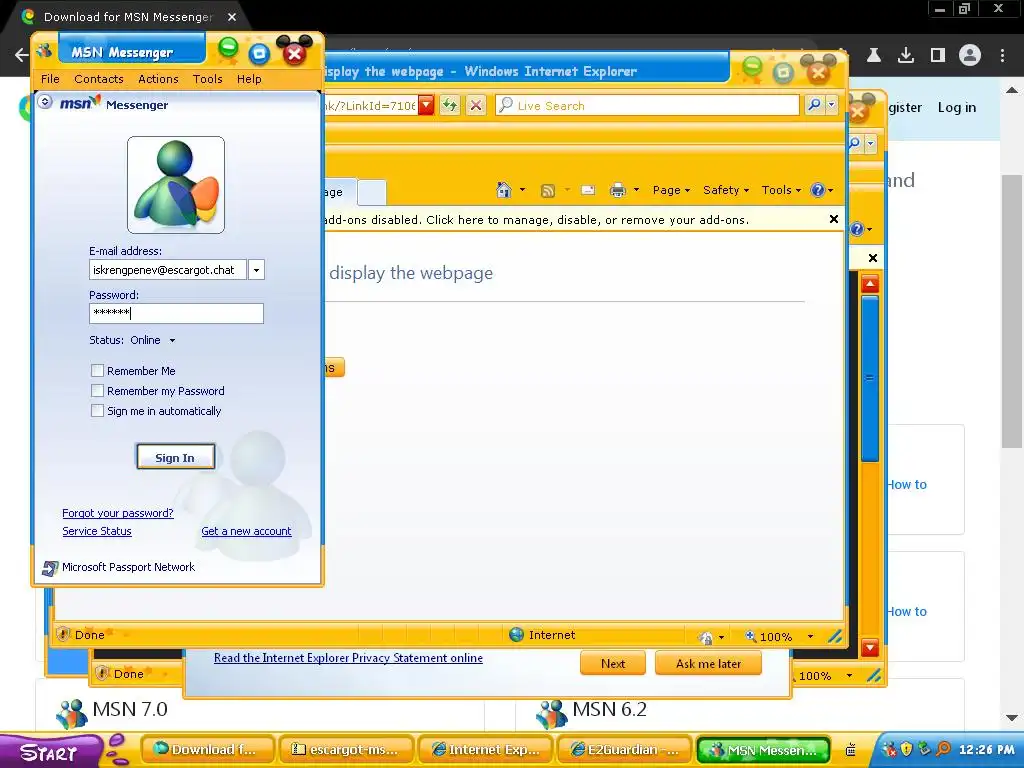Viewport: 1024px width, 768px height.
Task: Enable Remember my Password
Action: (x=97, y=391)
